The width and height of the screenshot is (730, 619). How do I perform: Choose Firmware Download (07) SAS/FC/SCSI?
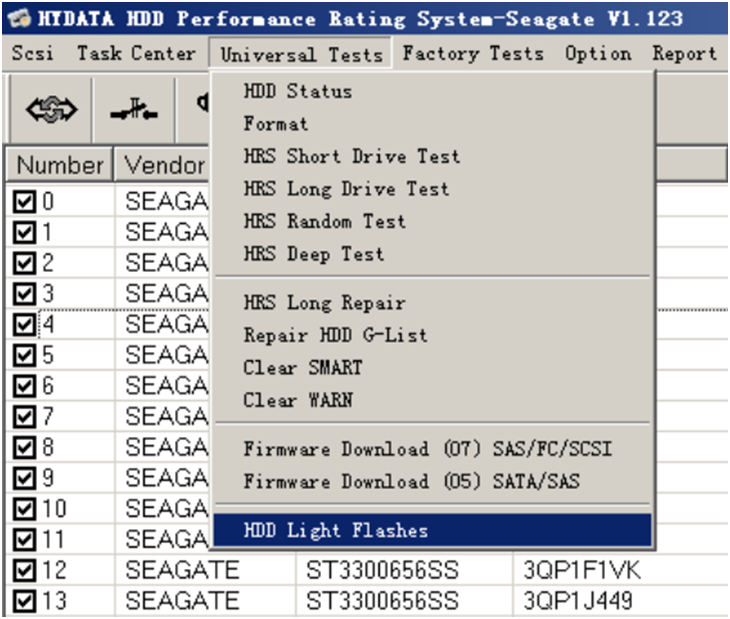pyautogui.click(x=433, y=449)
